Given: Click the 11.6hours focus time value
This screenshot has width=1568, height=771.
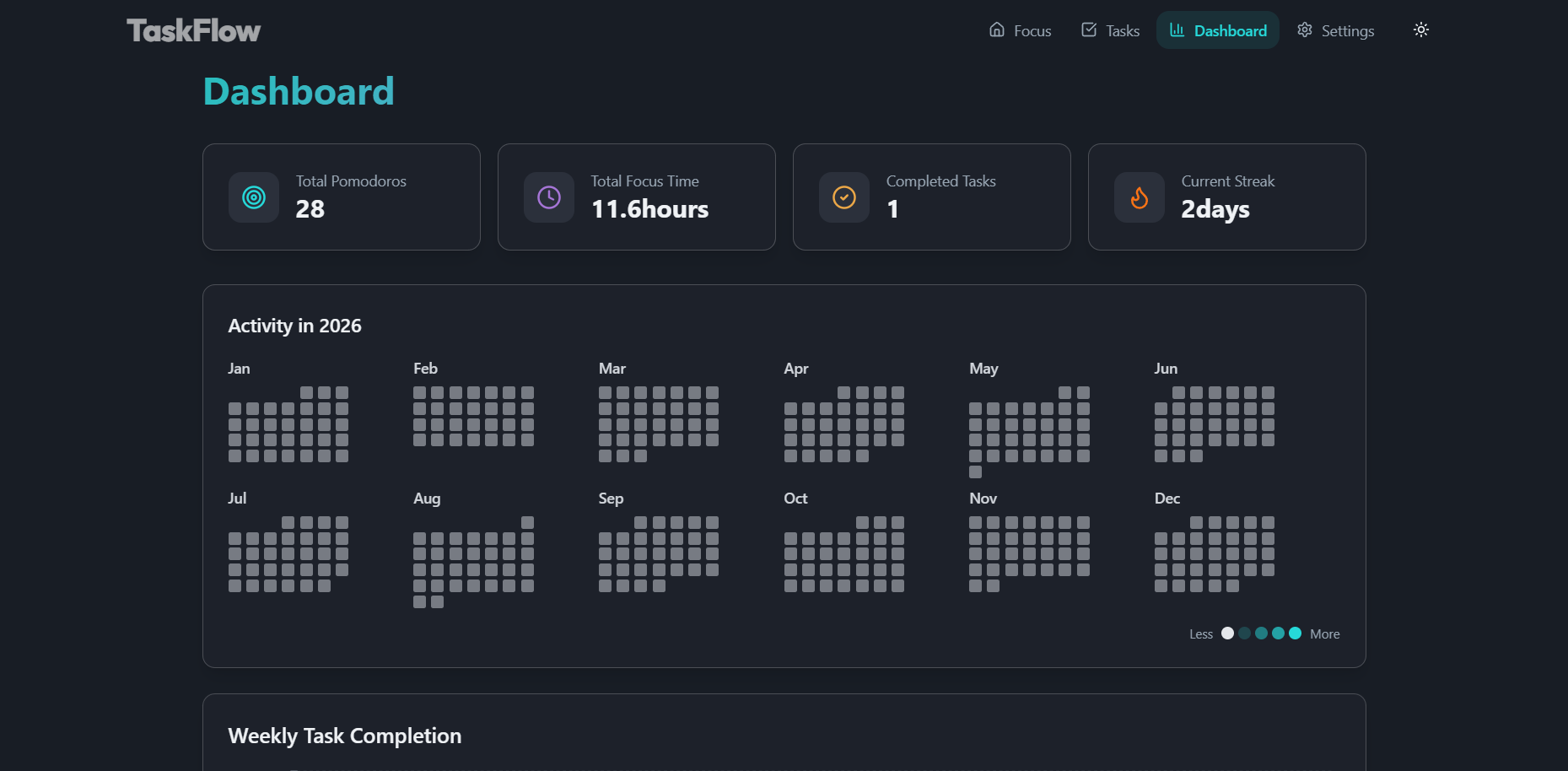Looking at the screenshot, I should click(x=649, y=209).
